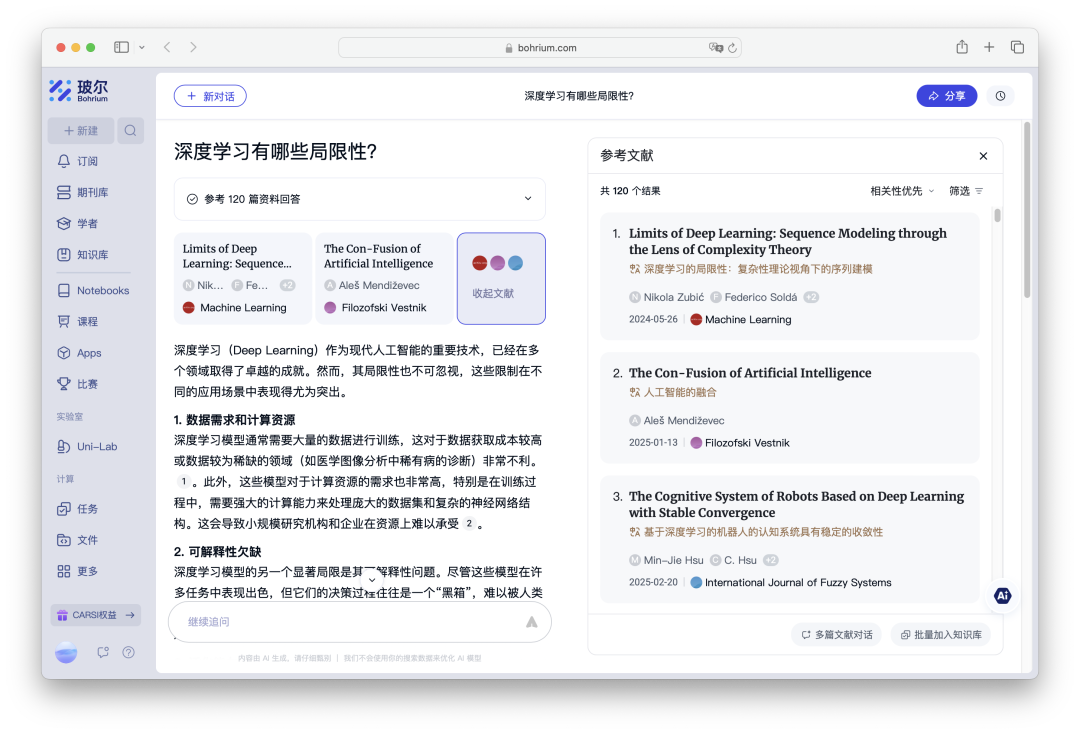
Task: Open the sidebar search icon
Action: (x=130, y=130)
